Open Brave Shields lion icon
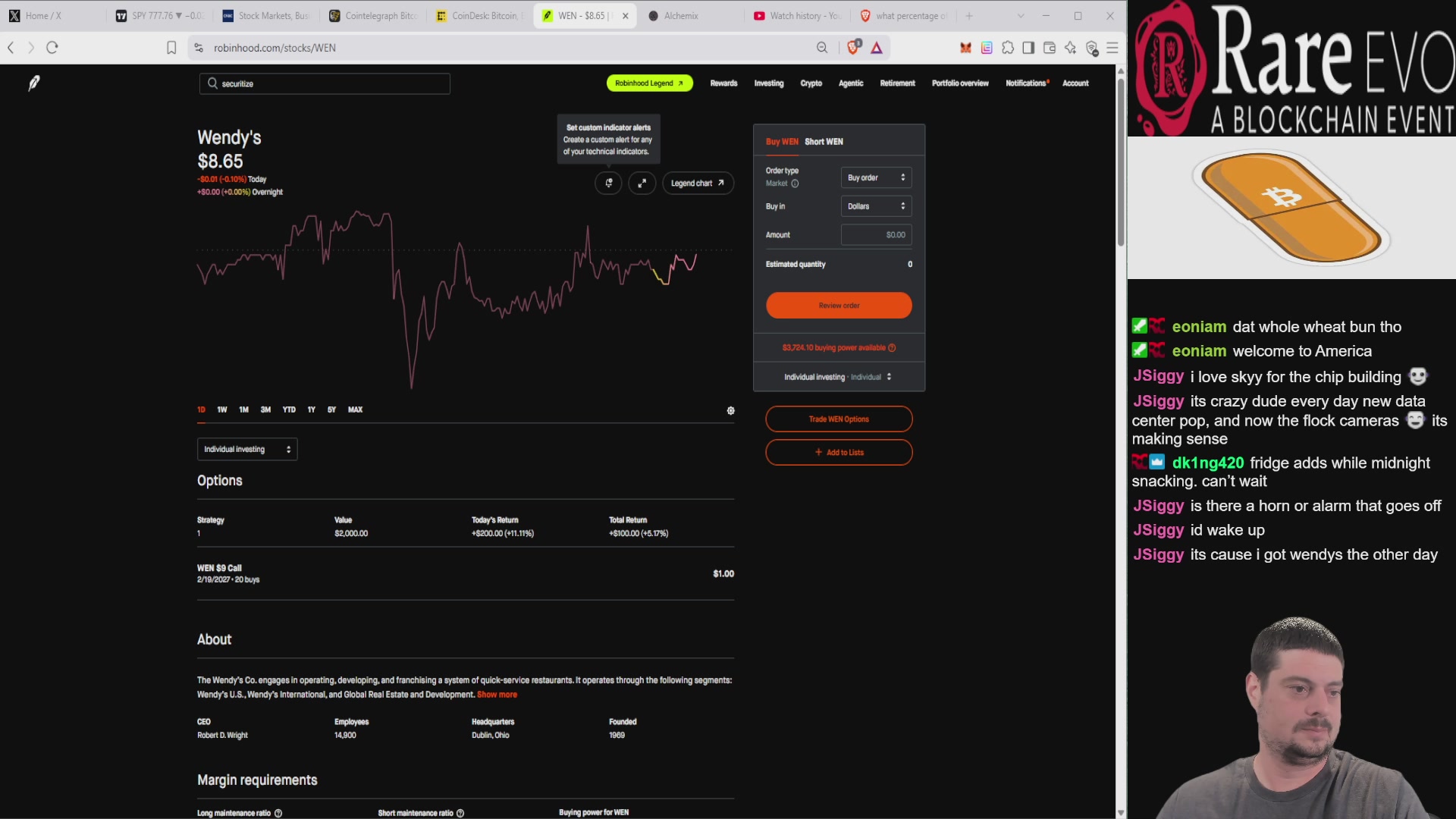 pyautogui.click(x=854, y=47)
